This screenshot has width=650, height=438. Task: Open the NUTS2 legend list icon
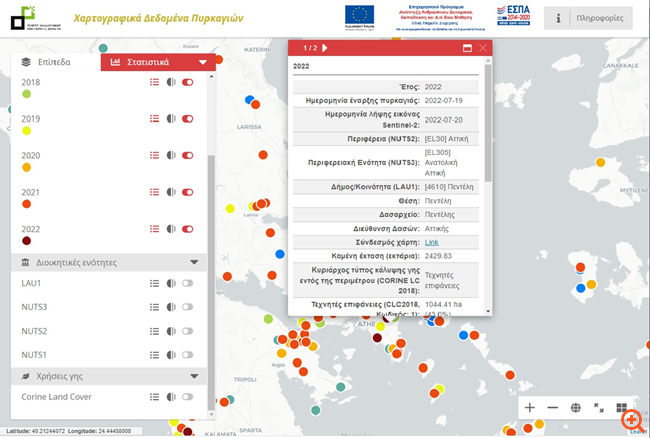coord(154,331)
